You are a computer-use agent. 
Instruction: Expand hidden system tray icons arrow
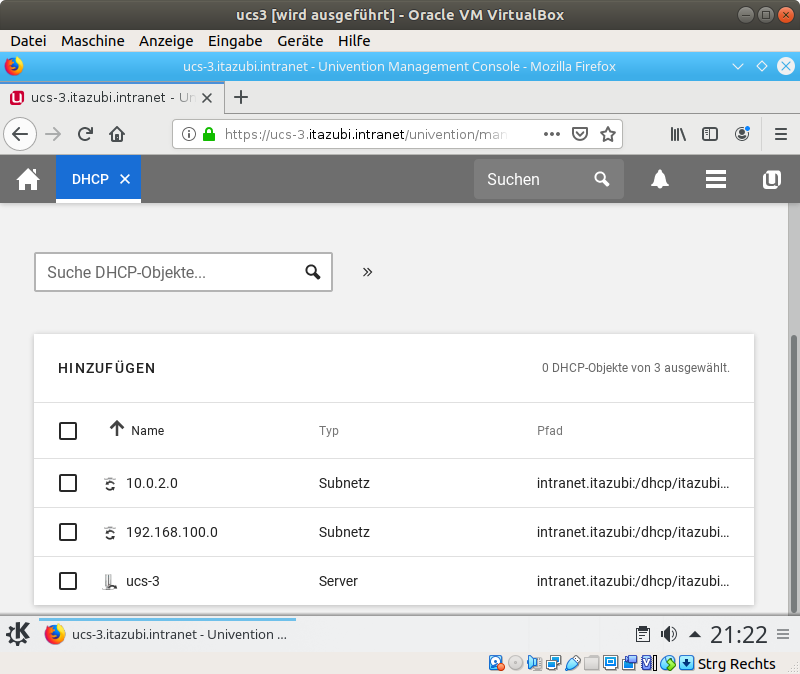[694, 635]
